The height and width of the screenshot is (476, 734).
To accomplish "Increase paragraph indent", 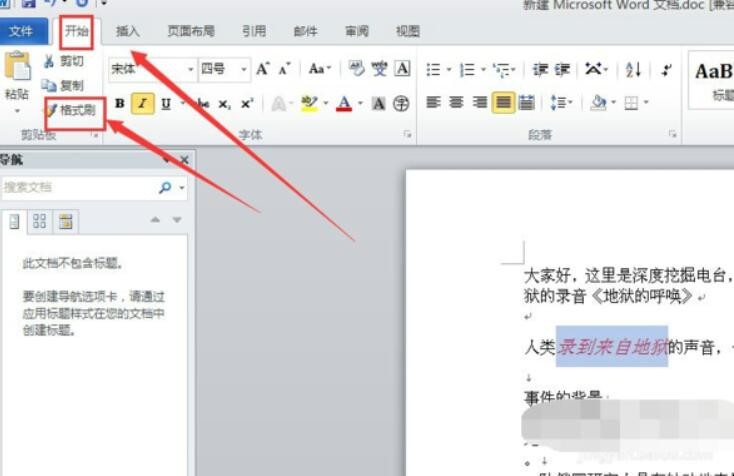I will (x=562, y=70).
